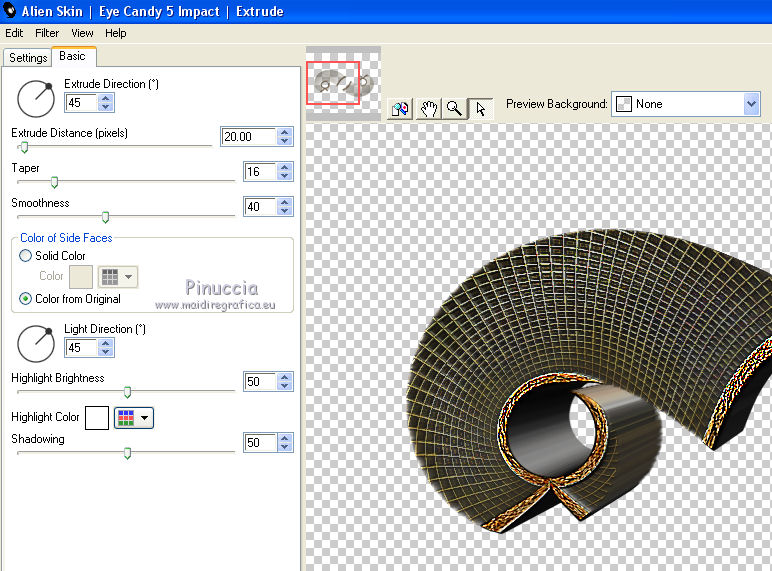Click the Extrude Direction angle dial
The image size is (772, 571).
35,99
